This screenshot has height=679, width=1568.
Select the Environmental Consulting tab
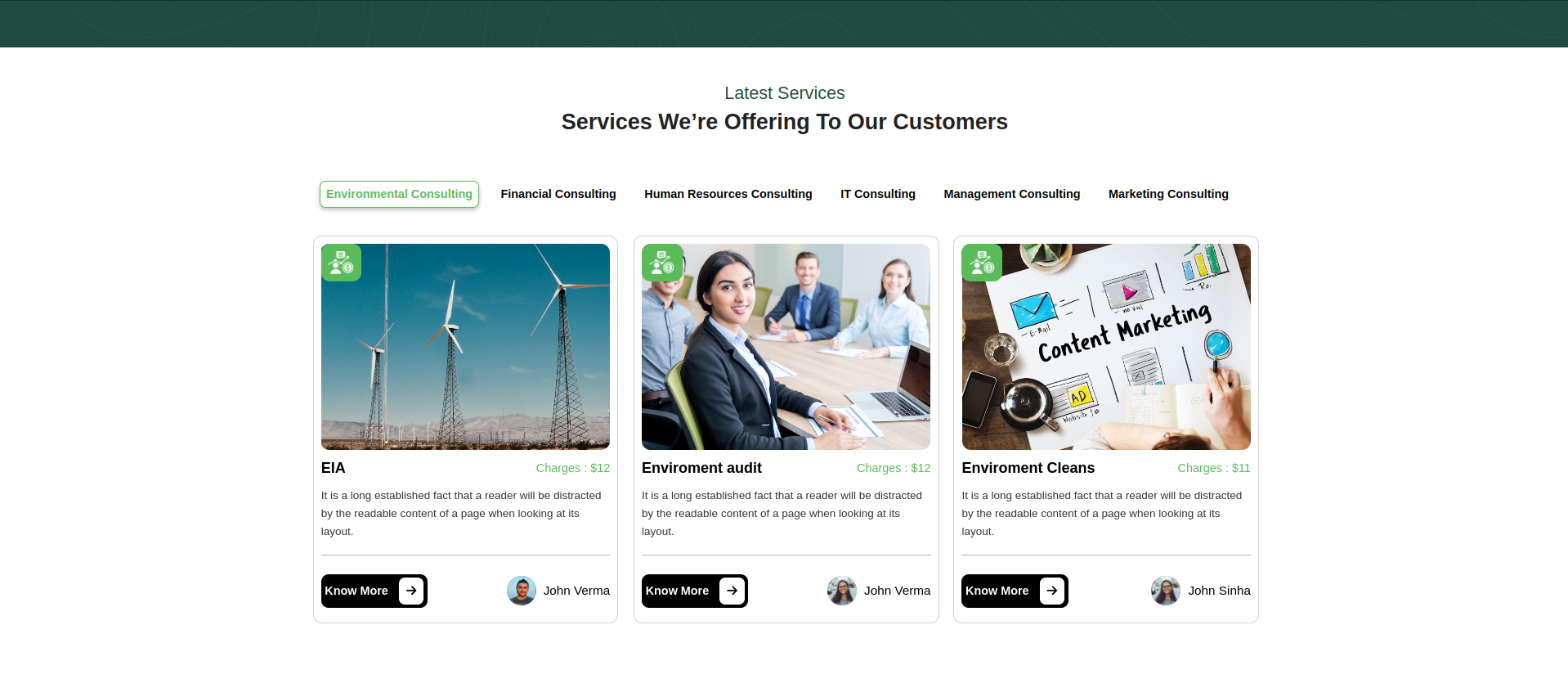click(399, 194)
